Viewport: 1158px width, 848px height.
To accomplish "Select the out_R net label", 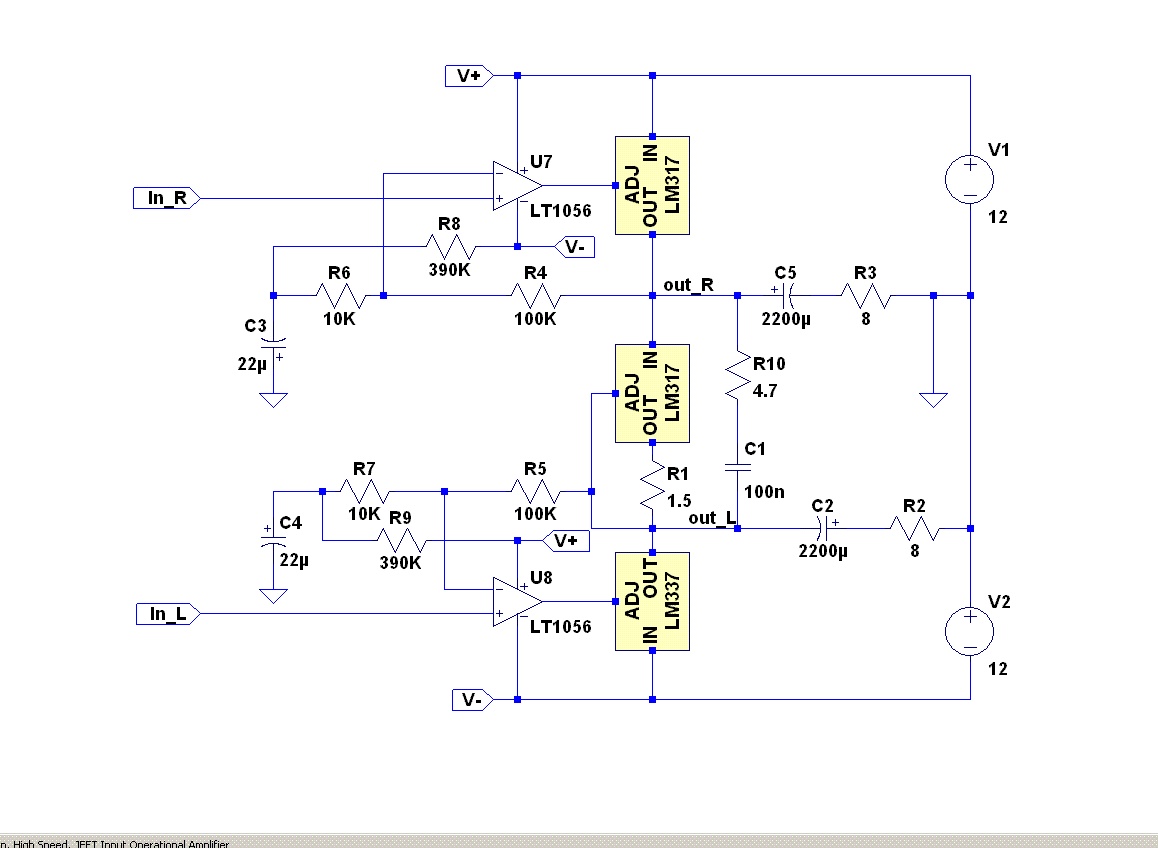I will point(688,285).
